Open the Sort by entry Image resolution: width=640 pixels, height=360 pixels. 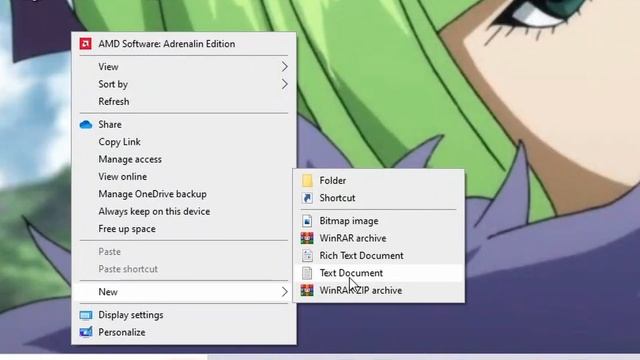[184, 84]
